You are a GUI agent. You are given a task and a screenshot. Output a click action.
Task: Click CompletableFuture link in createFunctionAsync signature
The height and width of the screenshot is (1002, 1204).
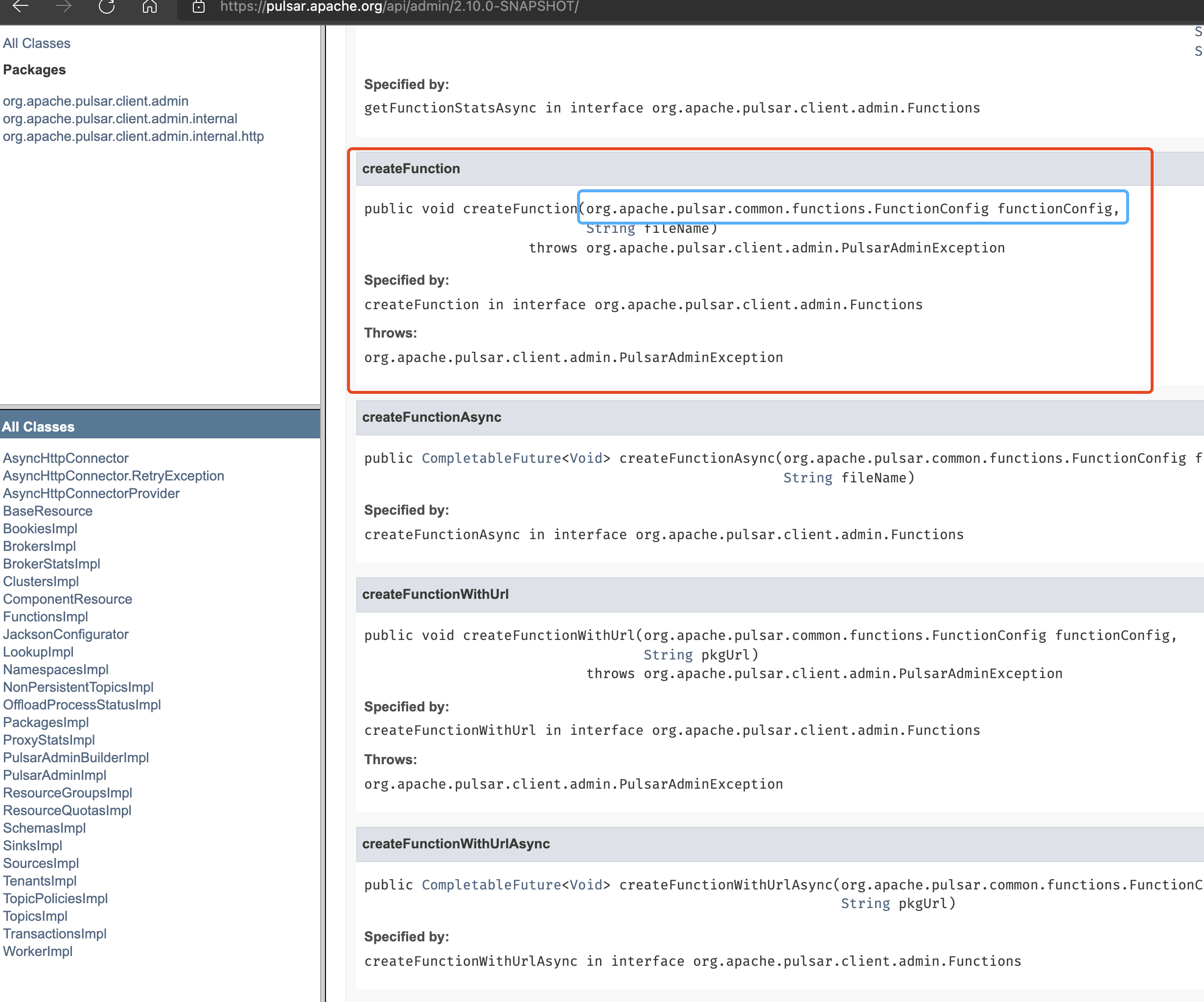click(x=491, y=458)
